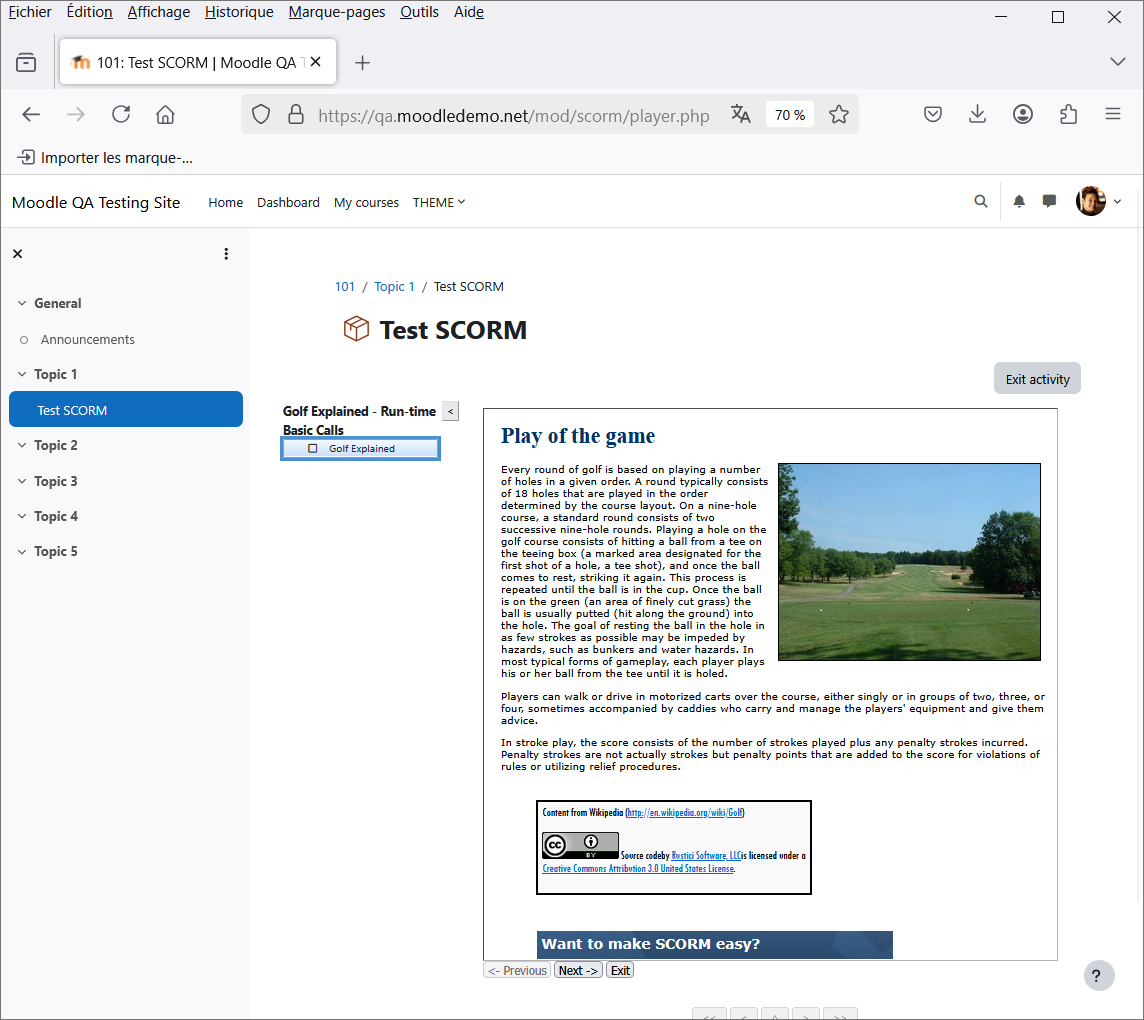1144x1020 pixels.
Task: Collapse the SCORM table of contents
Action: [x=450, y=412]
